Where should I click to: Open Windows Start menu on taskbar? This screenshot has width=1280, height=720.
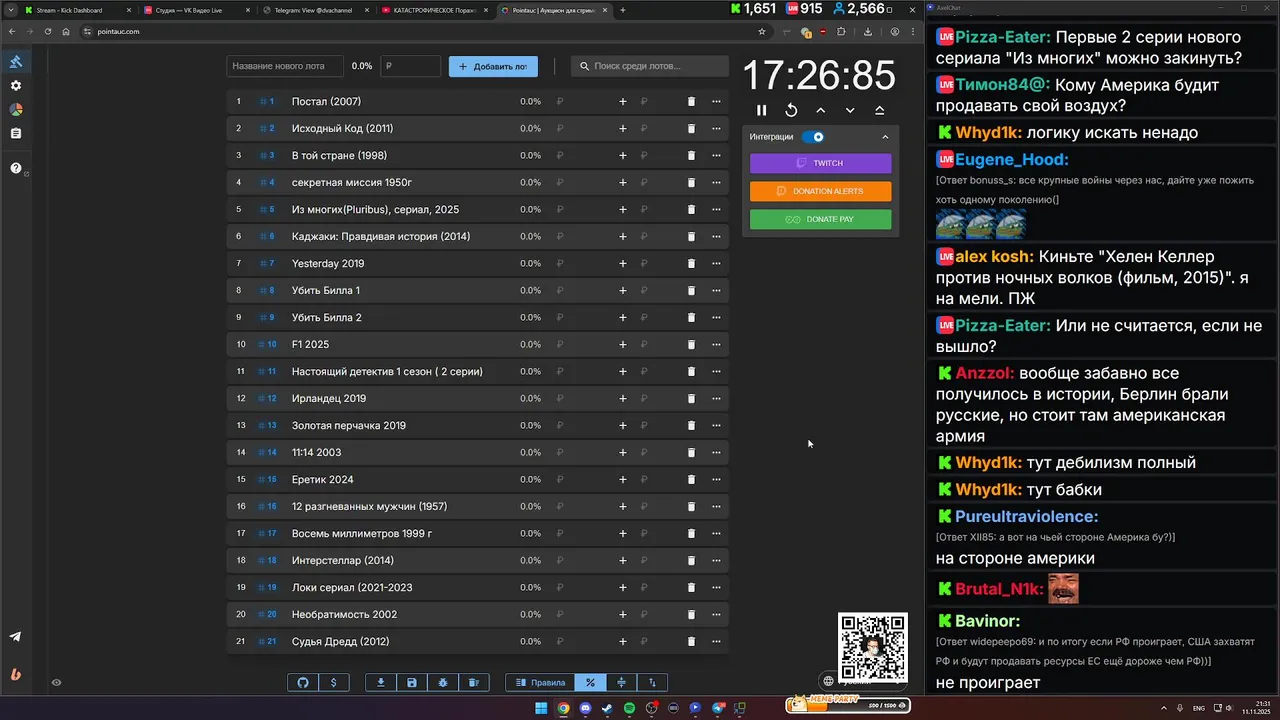[x=541, y=708]
